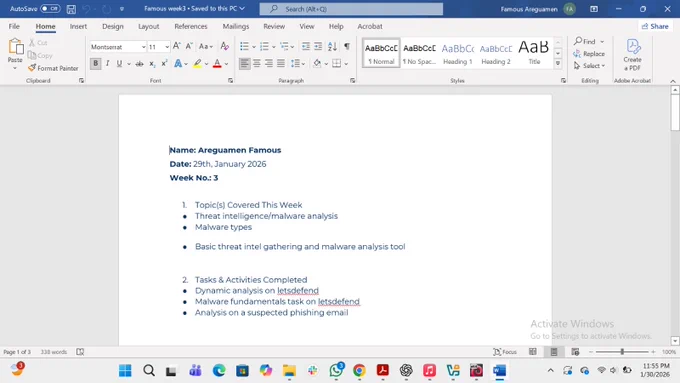Open Borders icon

pos(337,64)
